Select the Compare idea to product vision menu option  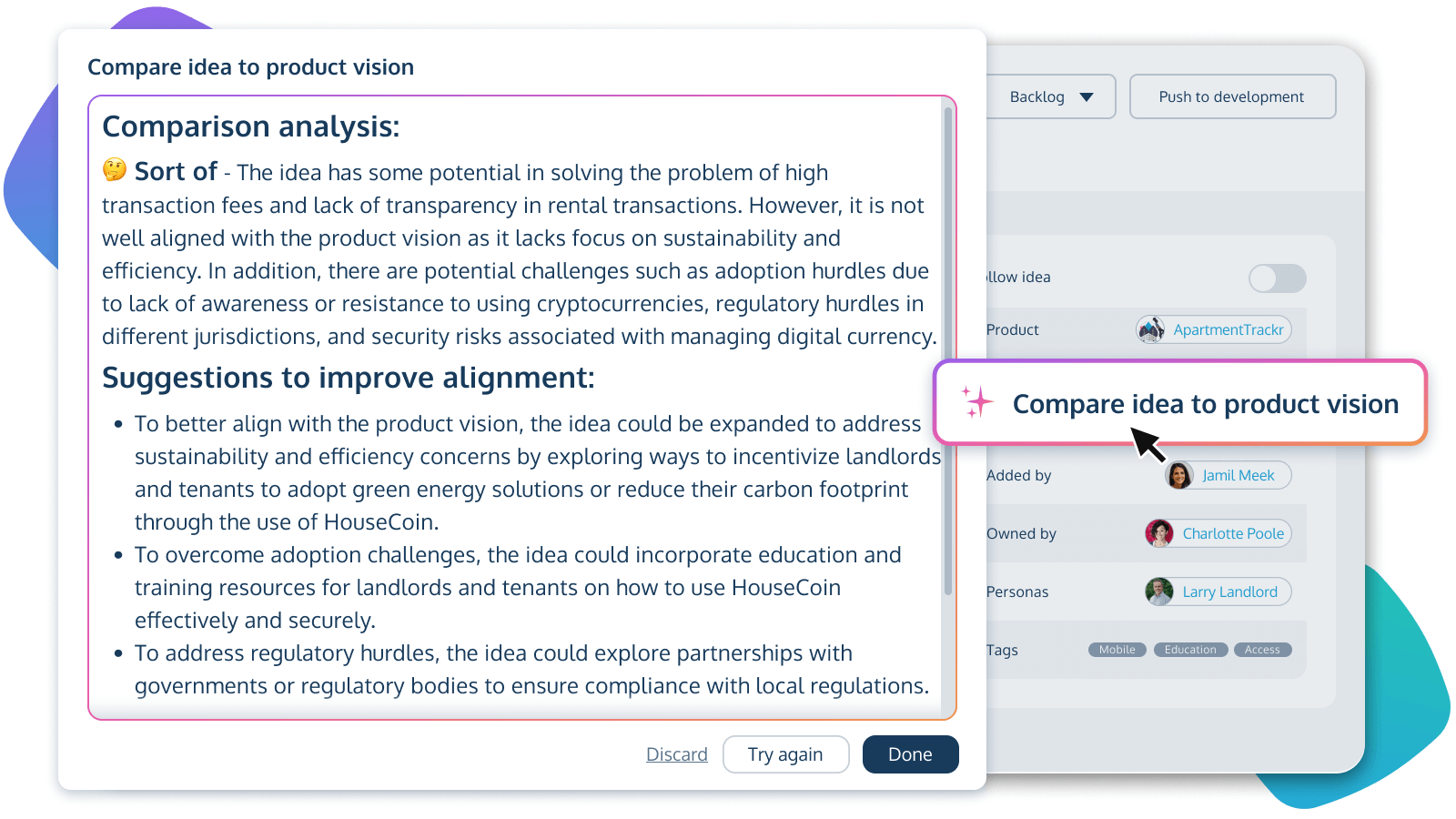1205,403
